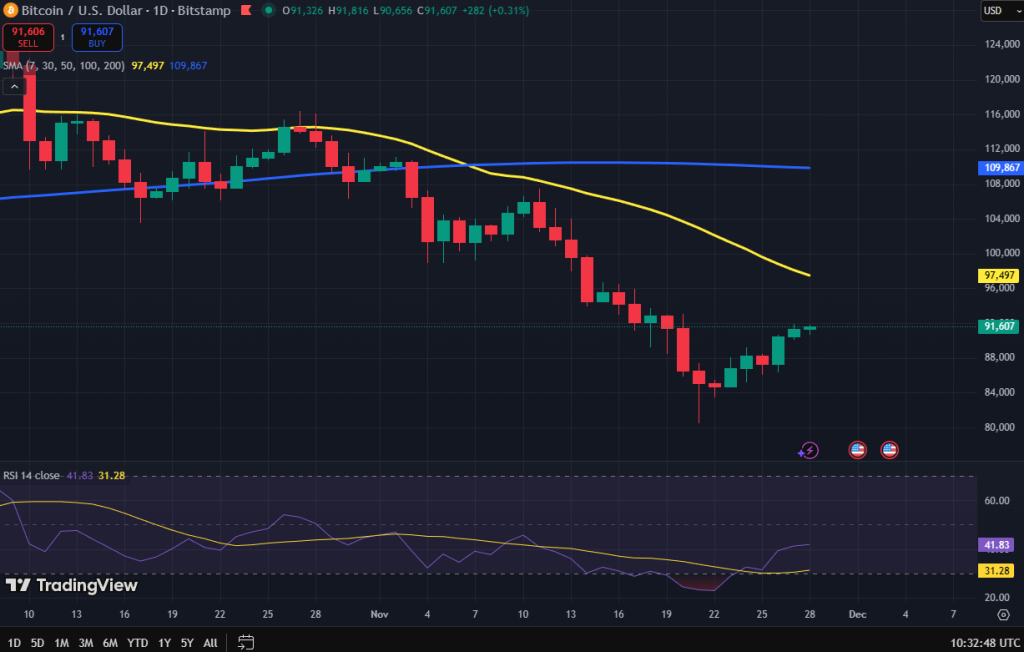The height and width of the screenshot is (652, 1024).
Task: Select the 3M time range
Action: [x=86, y=643]
